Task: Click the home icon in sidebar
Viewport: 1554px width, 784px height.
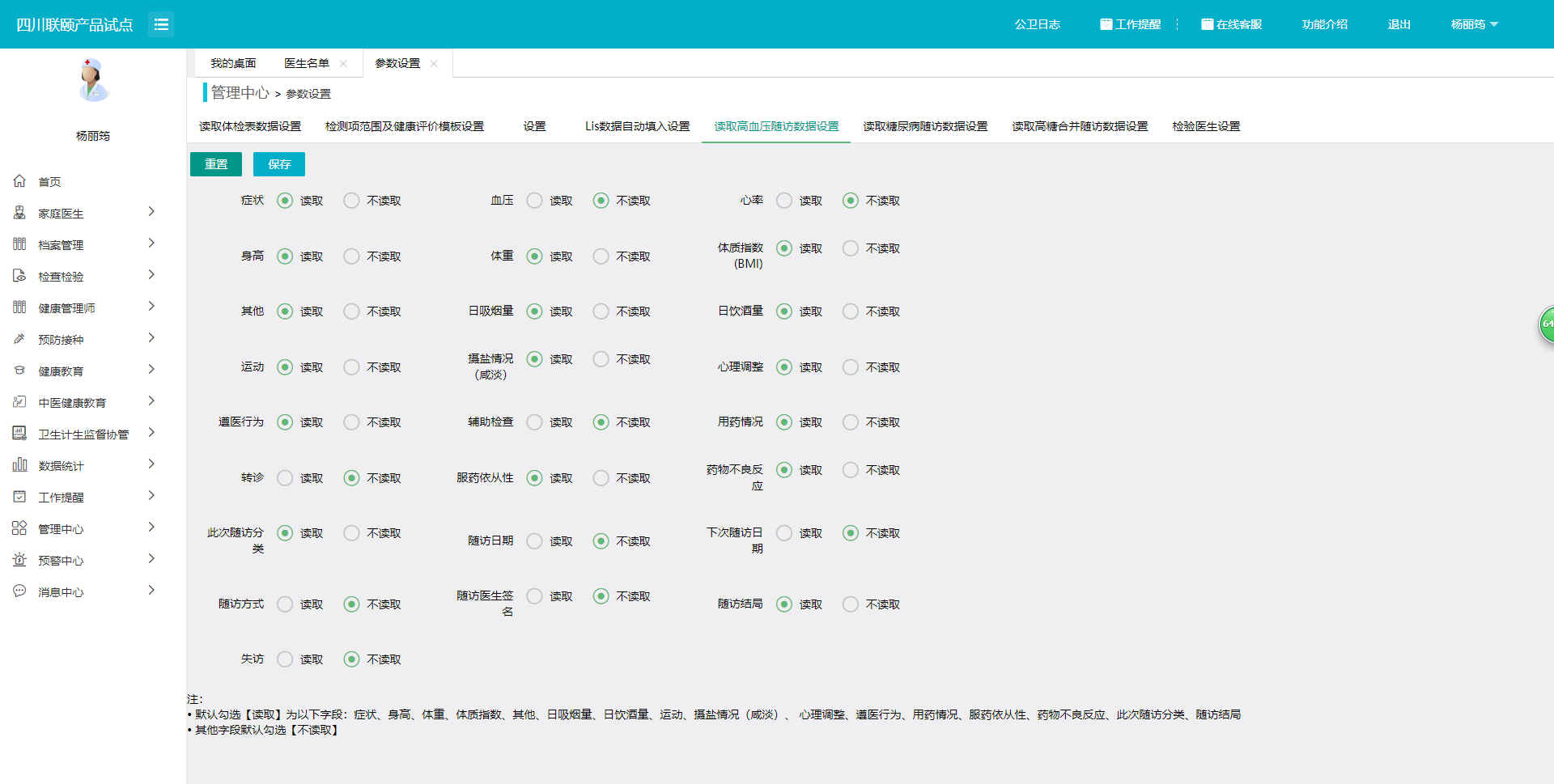Action: pyautogui.click(x=19, y=181)
